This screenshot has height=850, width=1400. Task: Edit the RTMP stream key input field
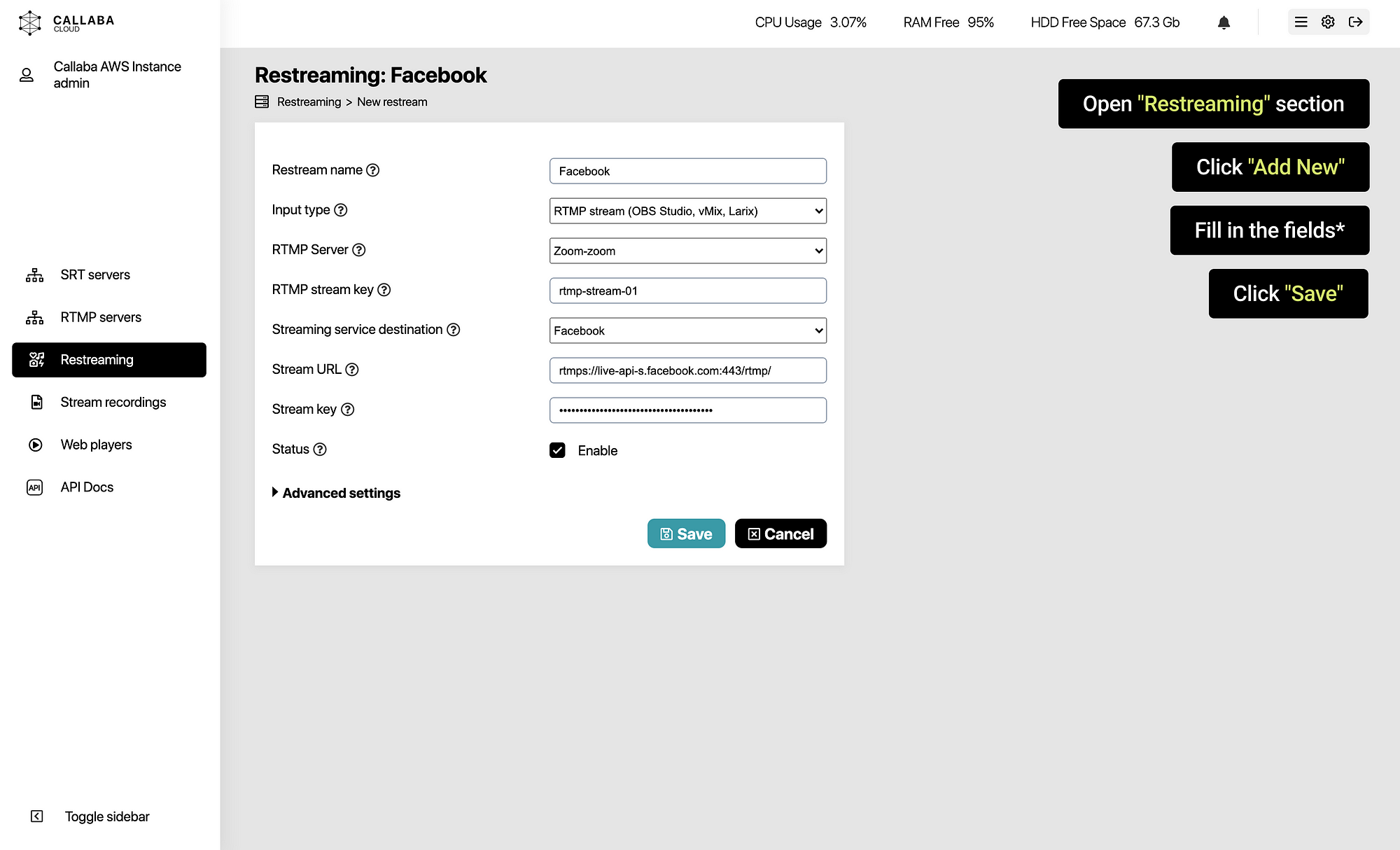click(688, 290)
